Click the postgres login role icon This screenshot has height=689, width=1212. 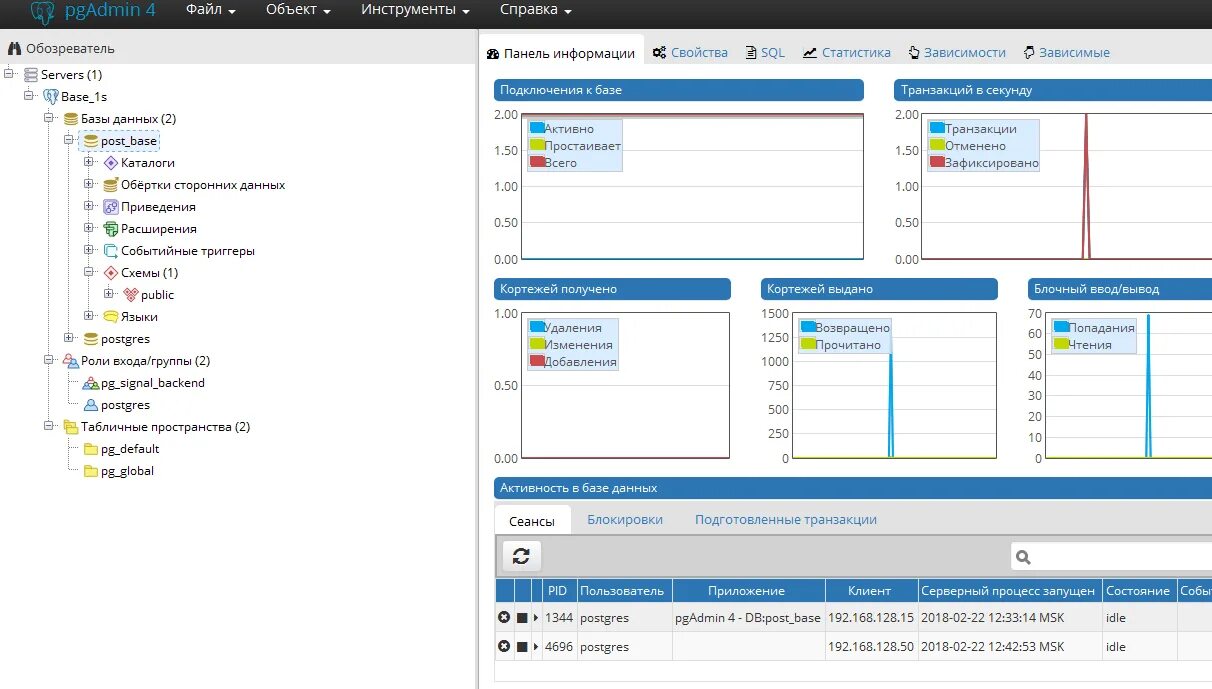point(90,405)
